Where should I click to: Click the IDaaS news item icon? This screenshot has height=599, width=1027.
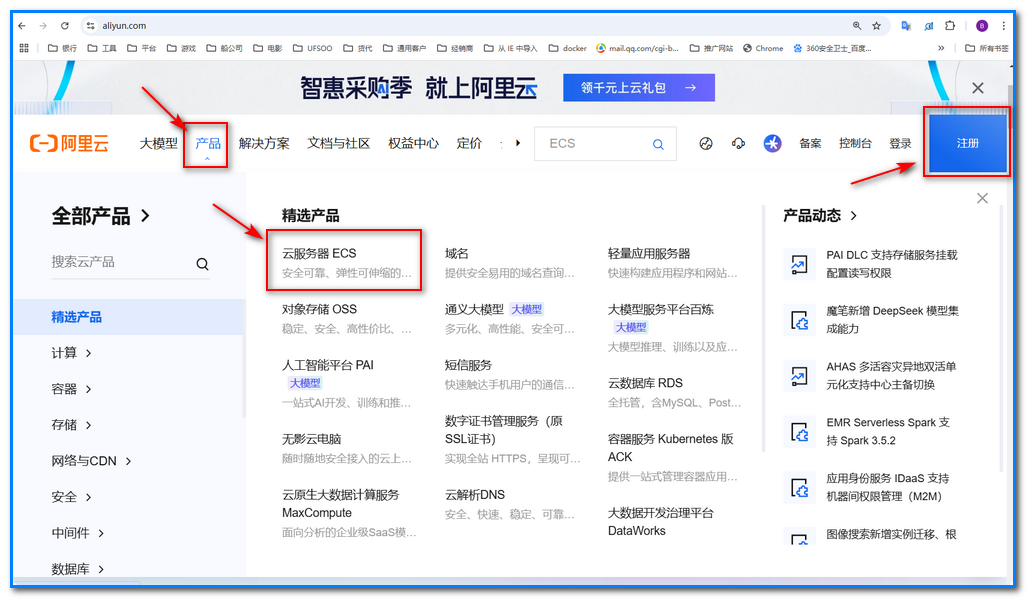[x=799, y=488]
